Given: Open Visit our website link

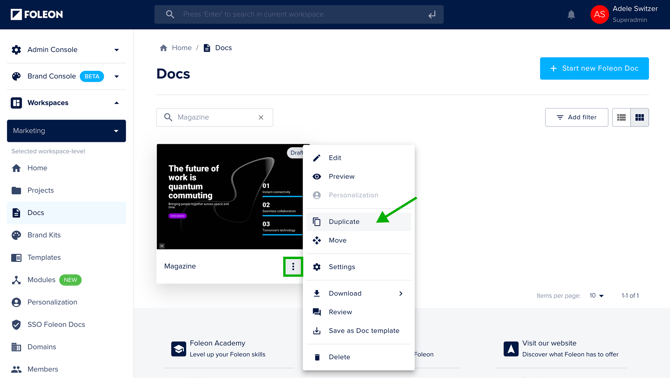Looking at the screenshot, I should tap(549, 343).
